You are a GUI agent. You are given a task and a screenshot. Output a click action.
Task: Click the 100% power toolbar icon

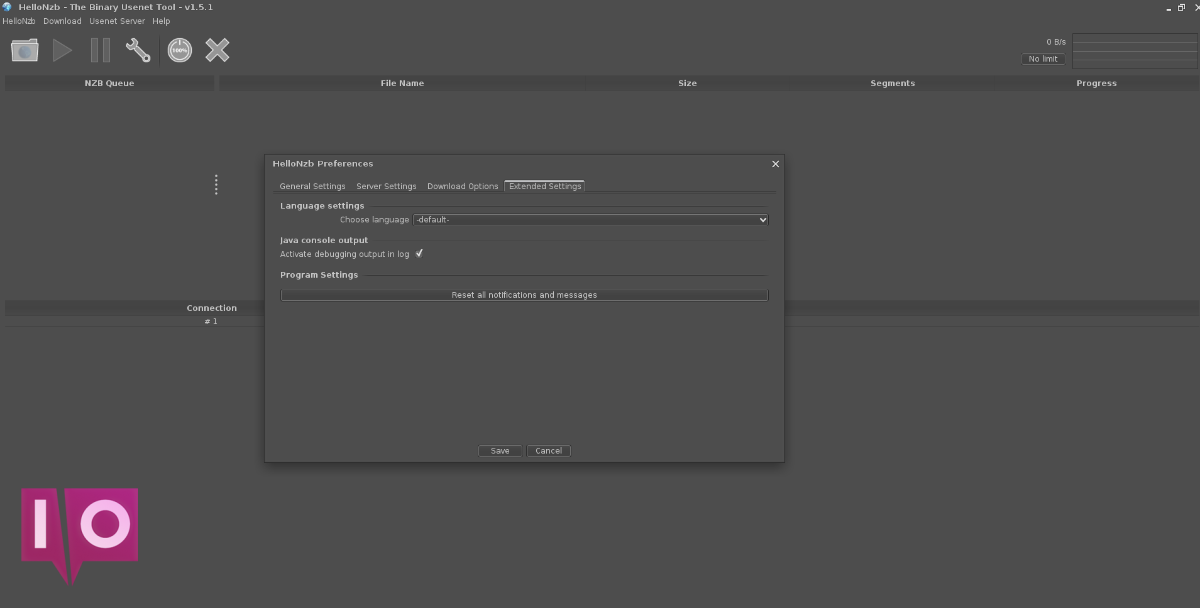179,50
